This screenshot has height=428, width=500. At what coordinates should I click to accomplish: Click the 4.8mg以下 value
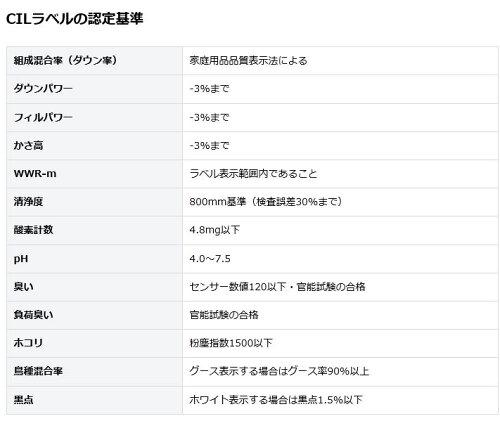coord(215,230)
